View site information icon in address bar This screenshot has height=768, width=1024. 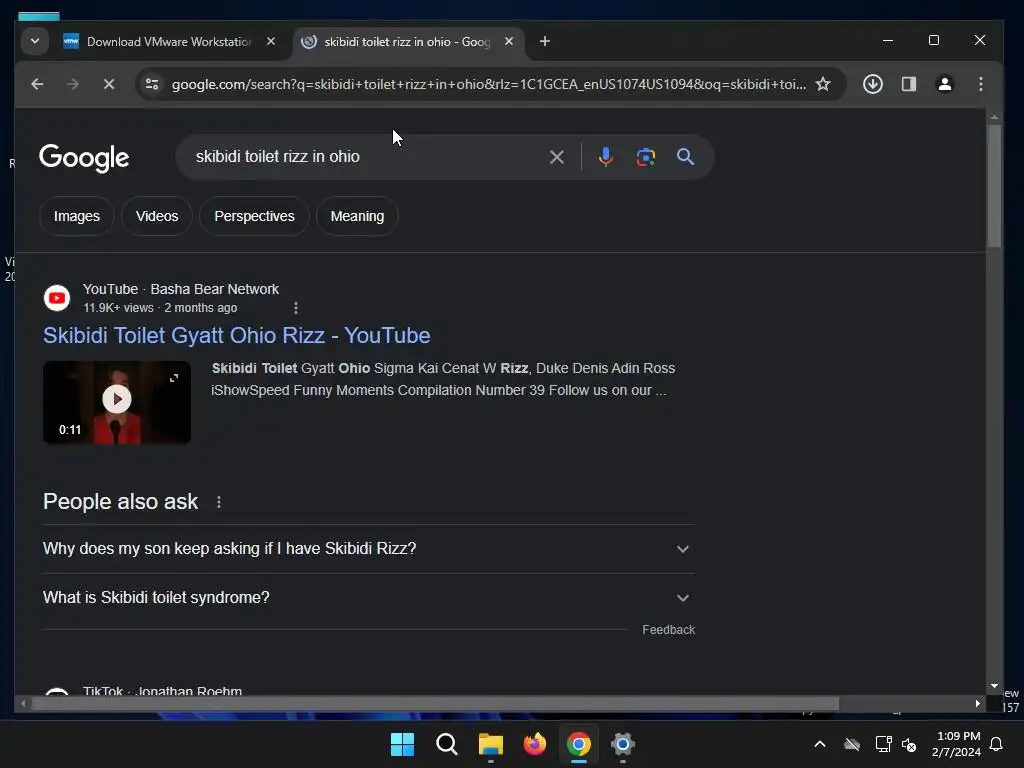coord(152,84)
